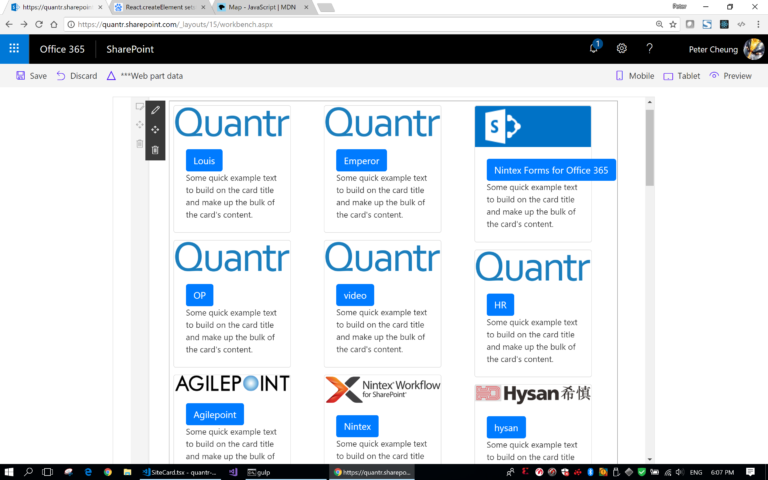
Task: Click the hysan button
Action: click(x=506, y=427)
